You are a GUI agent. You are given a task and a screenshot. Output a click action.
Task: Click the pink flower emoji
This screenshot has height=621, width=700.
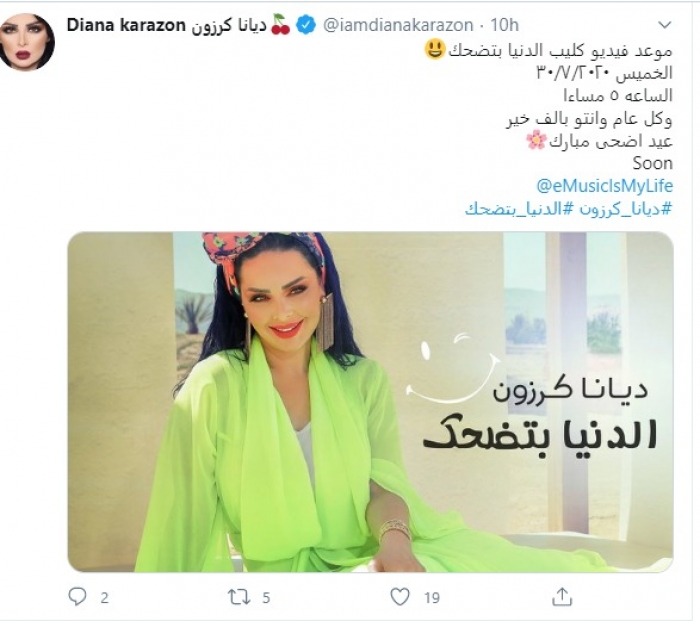[536, 141]
